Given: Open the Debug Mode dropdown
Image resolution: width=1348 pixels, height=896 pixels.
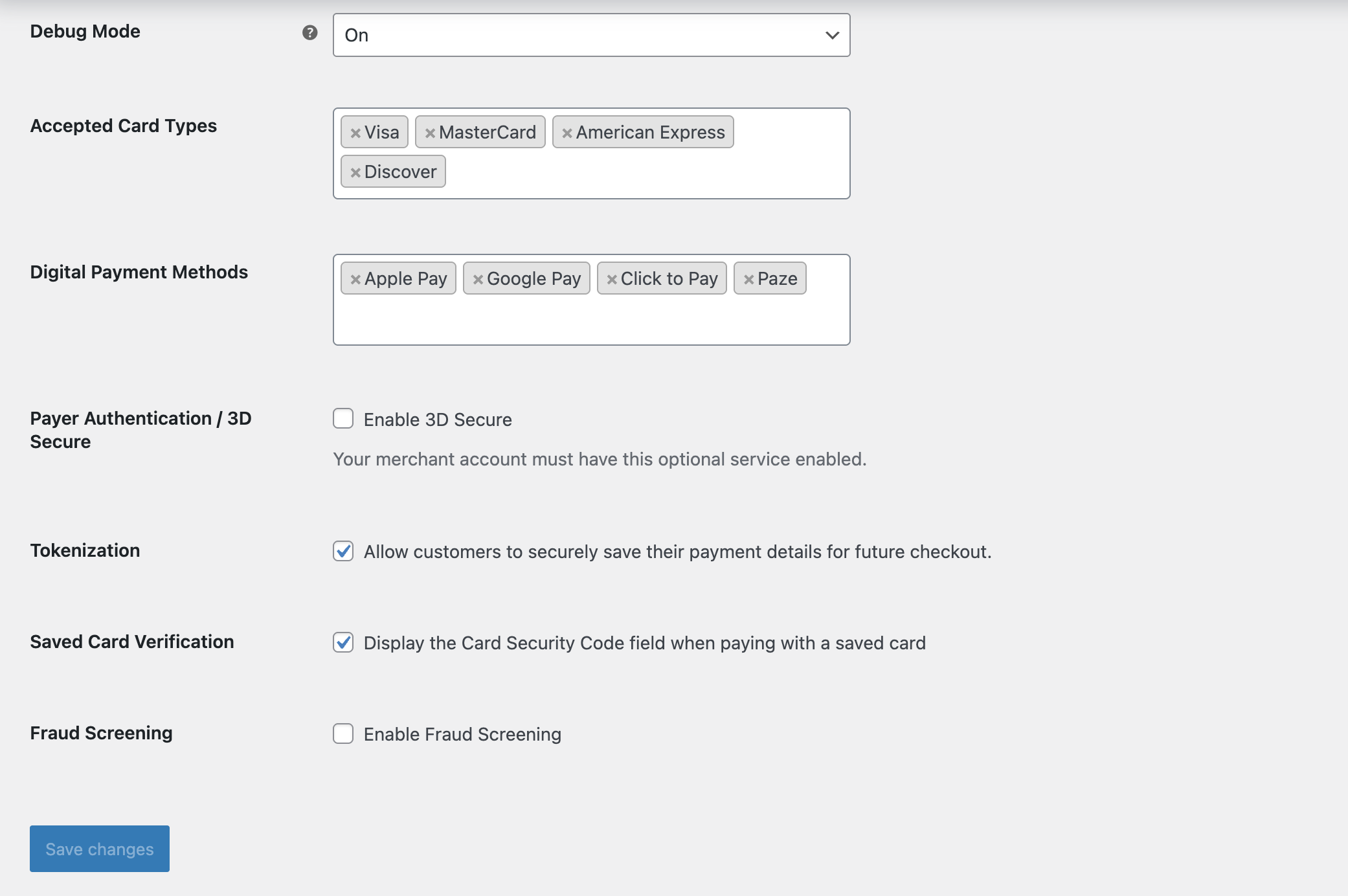Looking at the screenshot, I should click(x=583, y=35).
